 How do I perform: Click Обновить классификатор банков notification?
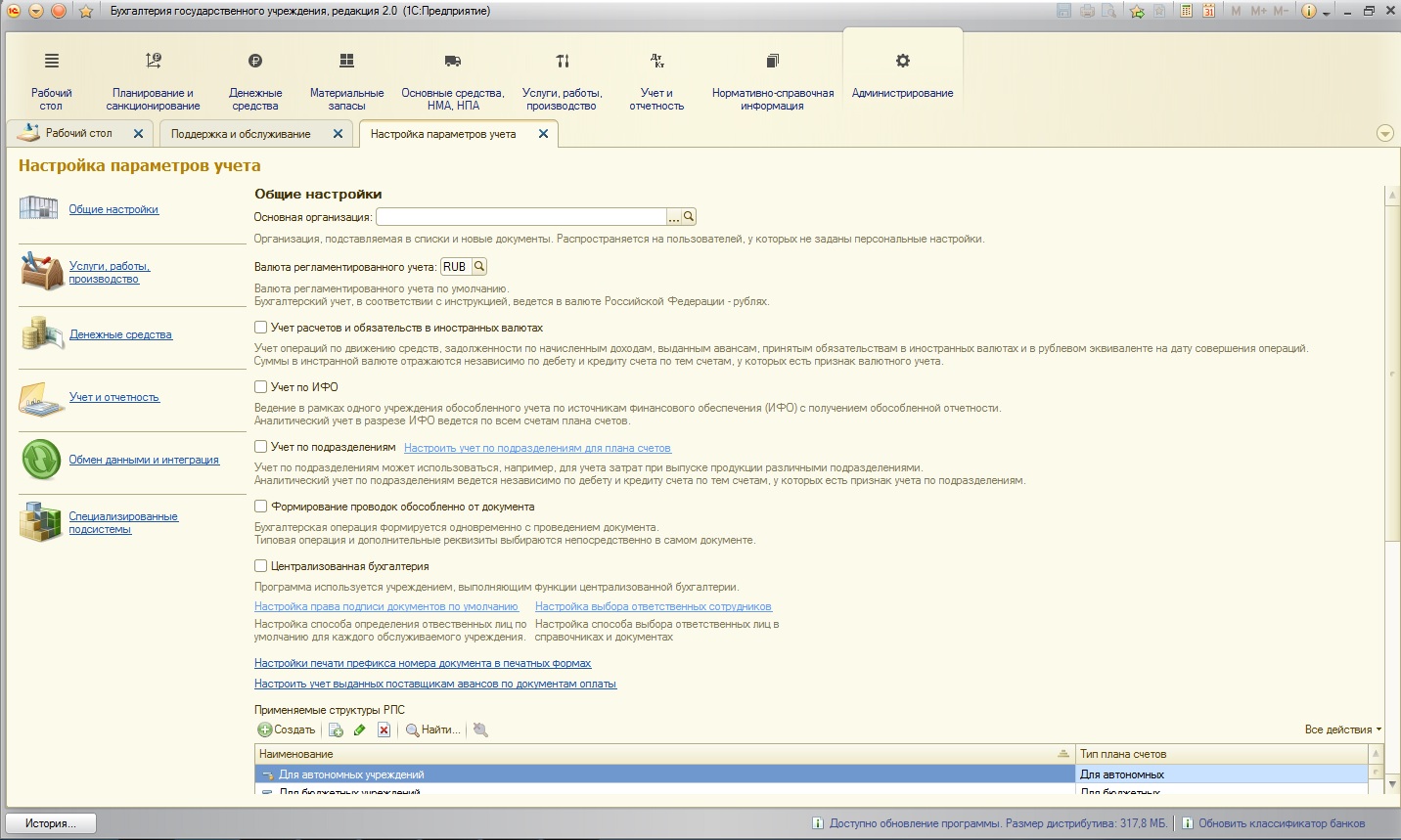pyautogui.click(x=1273, y=823)
